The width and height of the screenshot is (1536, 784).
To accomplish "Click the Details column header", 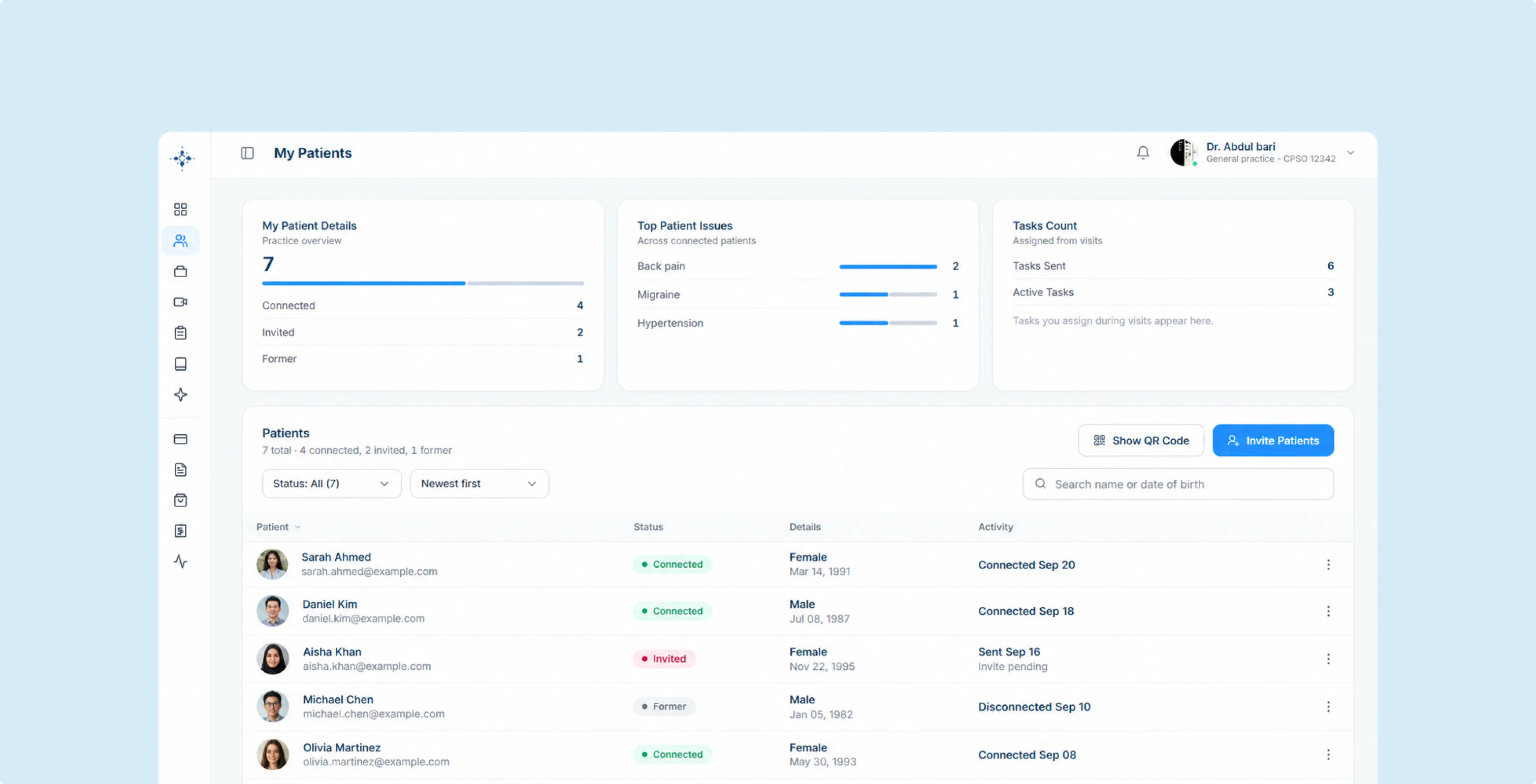I will pyautogui.click(x=805, y=527).
